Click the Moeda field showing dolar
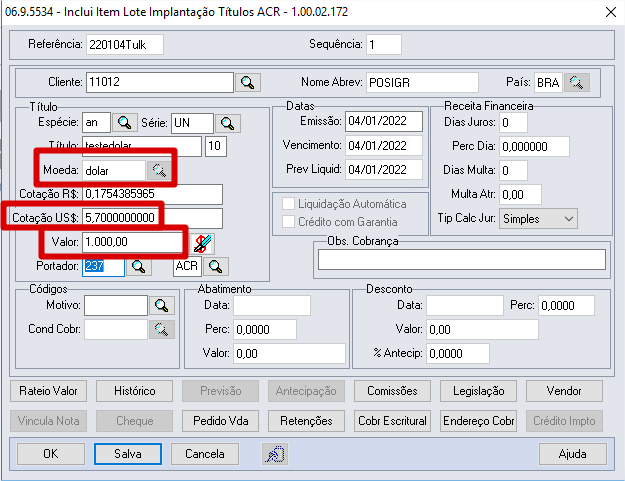Viewport: 625px width, 481px height. pos(114,171)
